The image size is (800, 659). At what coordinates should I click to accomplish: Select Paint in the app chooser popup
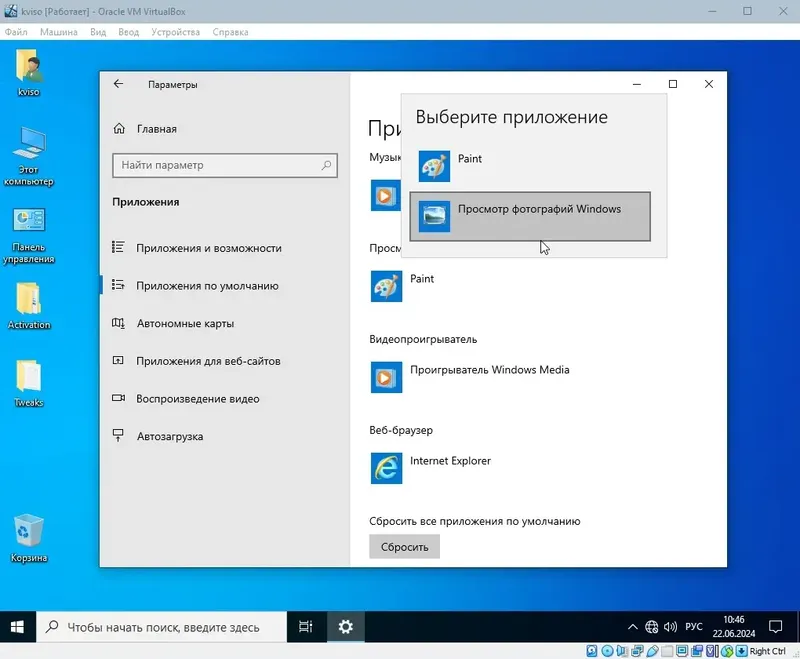(x=470, y=157)
